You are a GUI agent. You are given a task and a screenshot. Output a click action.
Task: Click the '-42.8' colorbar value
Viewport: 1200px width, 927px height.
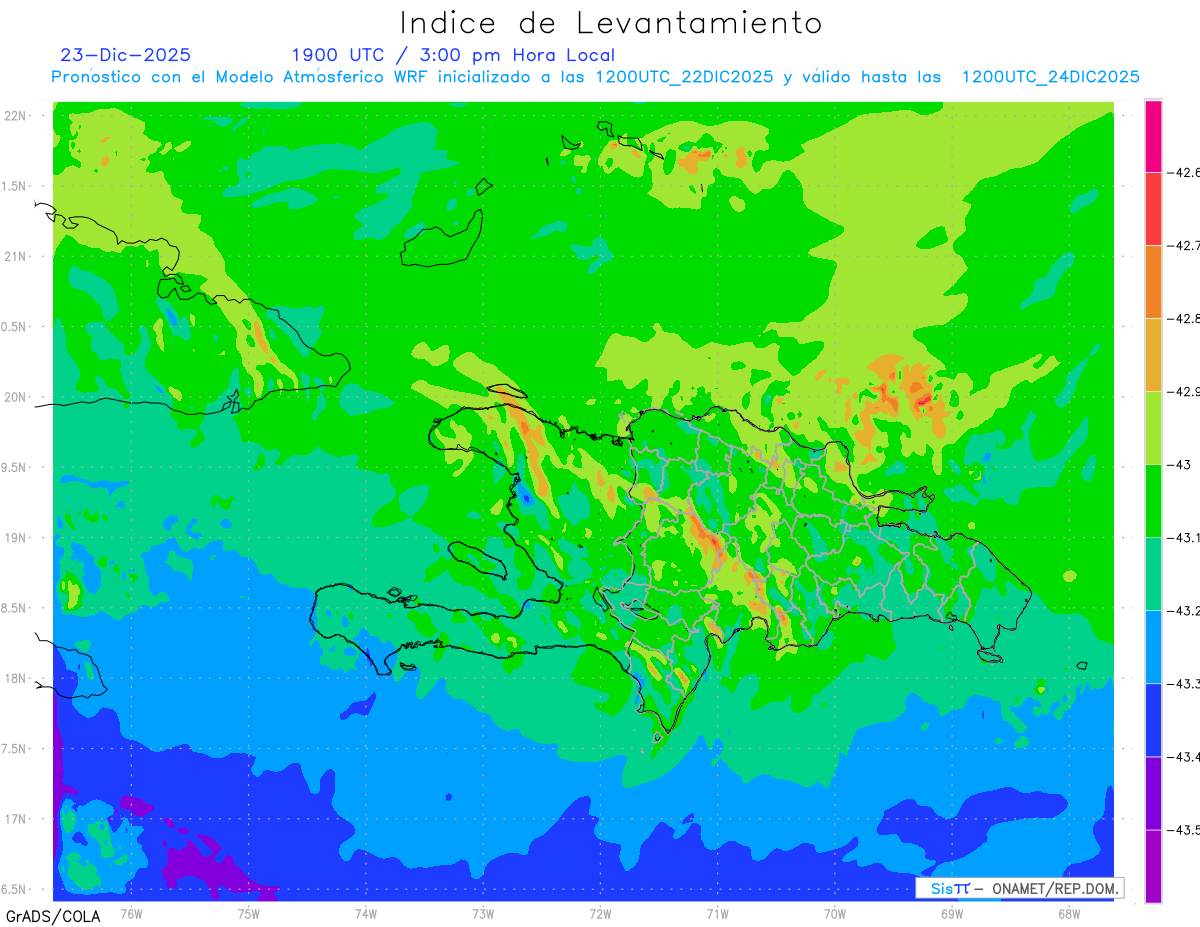coord(1184,318)
